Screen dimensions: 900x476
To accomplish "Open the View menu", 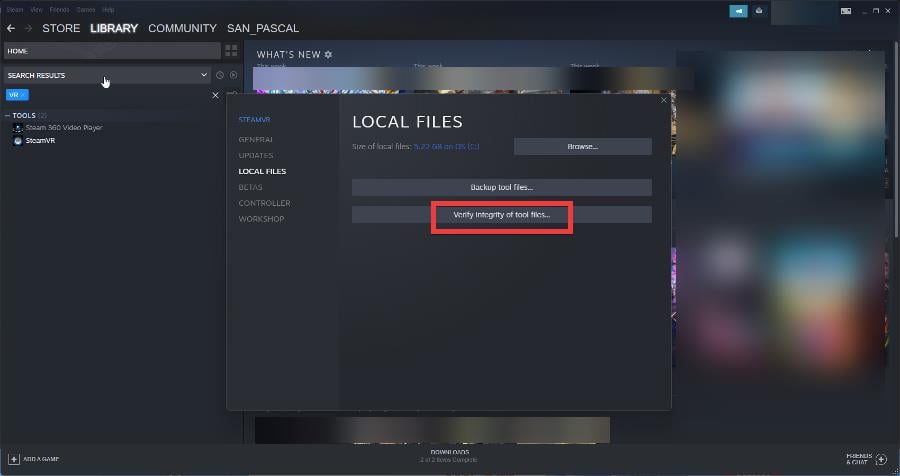I will [37, 10].
